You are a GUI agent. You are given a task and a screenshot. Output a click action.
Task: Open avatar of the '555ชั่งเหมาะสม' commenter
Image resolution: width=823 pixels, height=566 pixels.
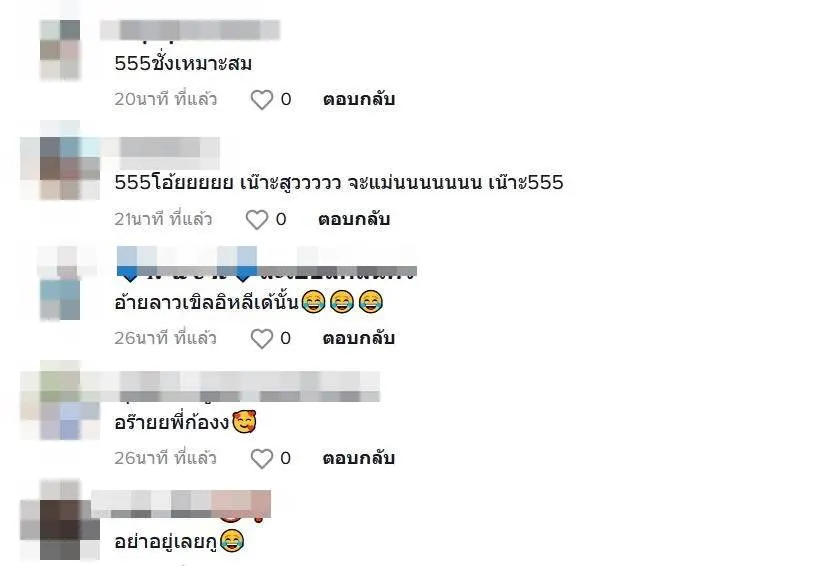(x=60, y=50)
